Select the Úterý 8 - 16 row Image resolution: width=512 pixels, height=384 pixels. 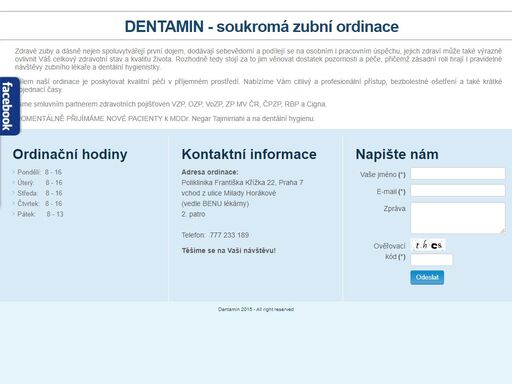(x=38, y=183)
